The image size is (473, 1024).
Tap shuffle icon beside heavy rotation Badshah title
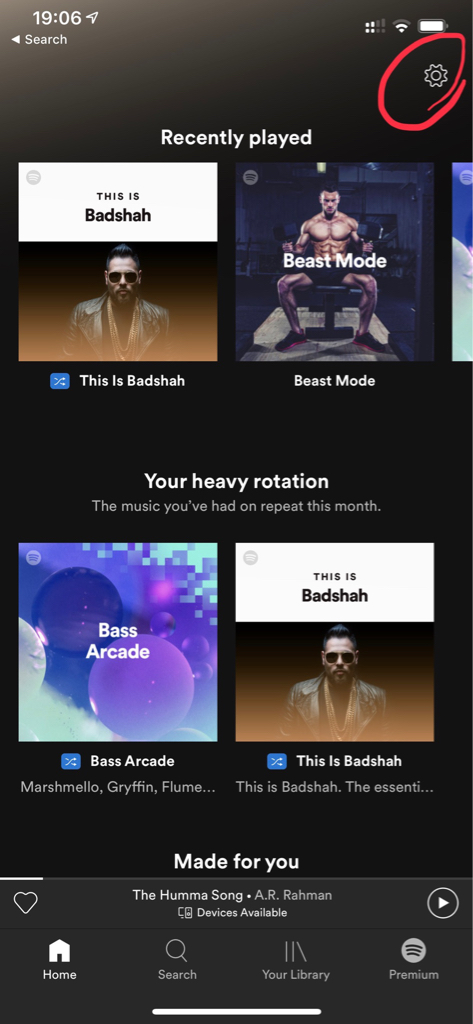277,761
